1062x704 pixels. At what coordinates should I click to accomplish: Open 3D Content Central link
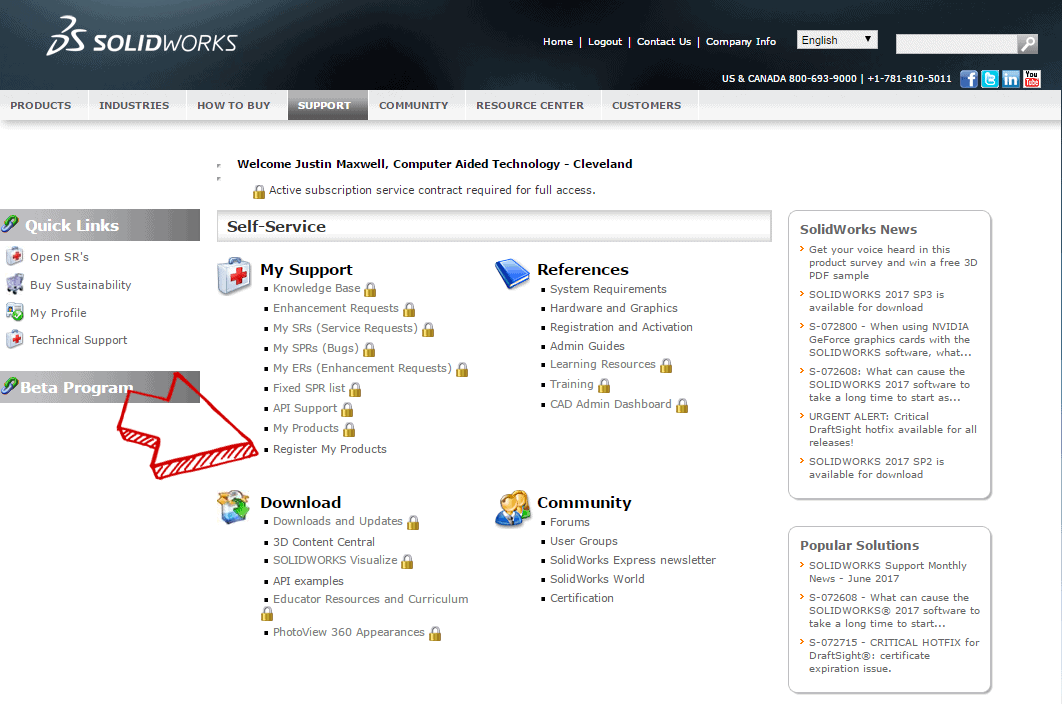[324, 541]
